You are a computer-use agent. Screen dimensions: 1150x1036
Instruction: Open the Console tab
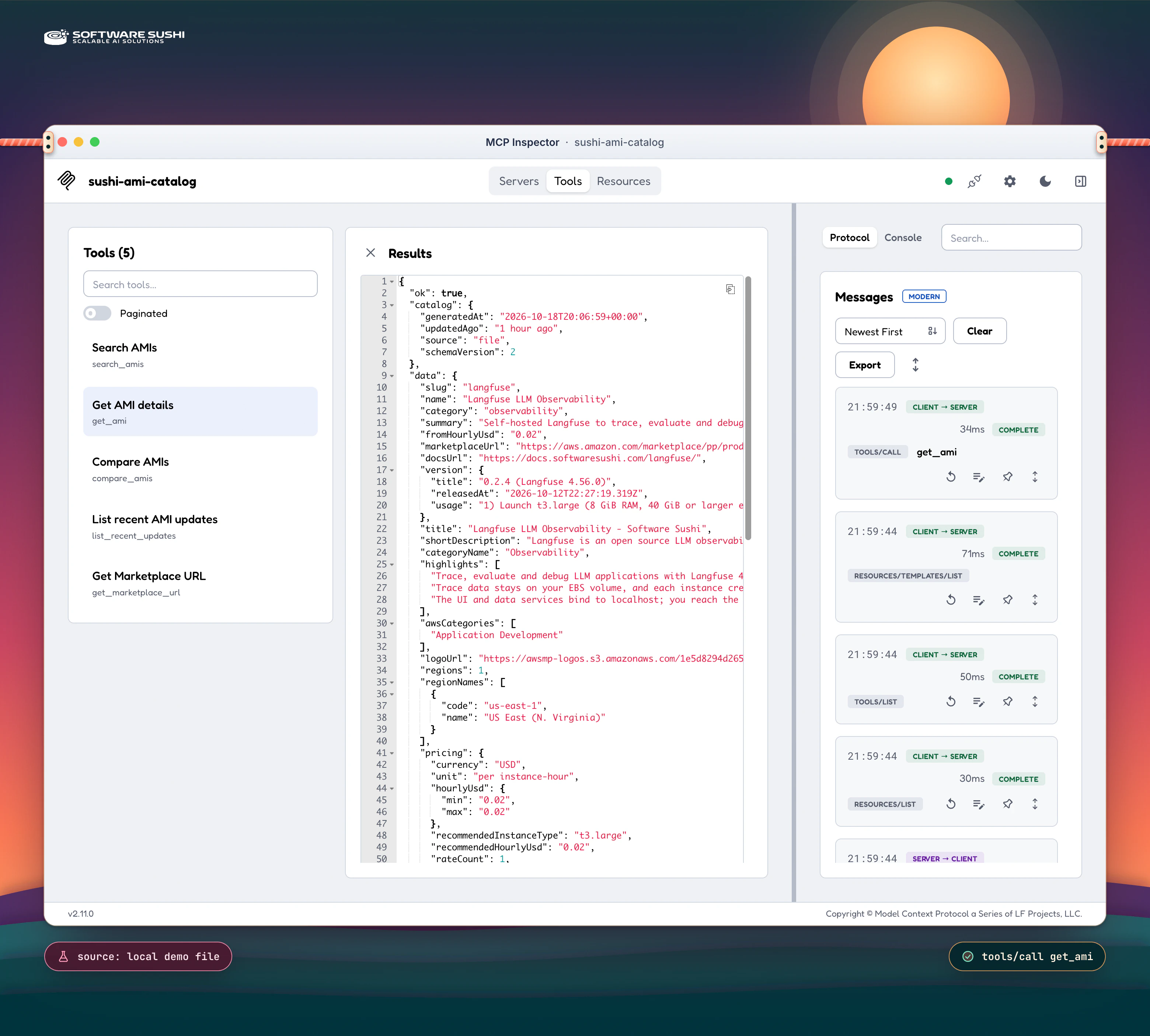pos(903,237)
